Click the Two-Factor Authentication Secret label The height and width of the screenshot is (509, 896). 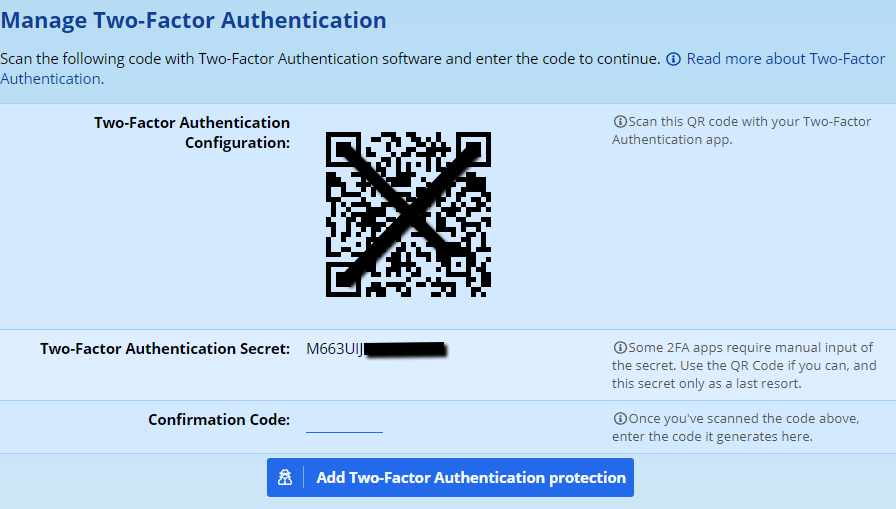coord(165,349)
